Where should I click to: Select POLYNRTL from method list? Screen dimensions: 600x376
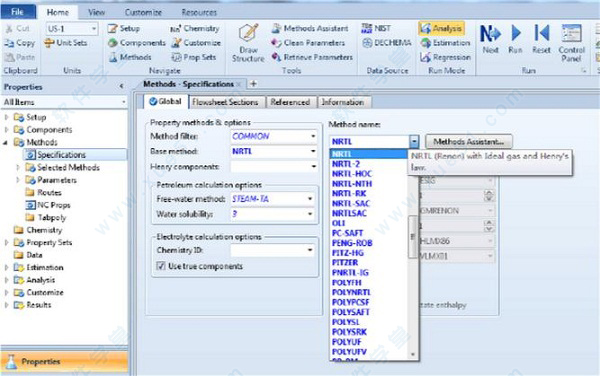tap(351, 292)
